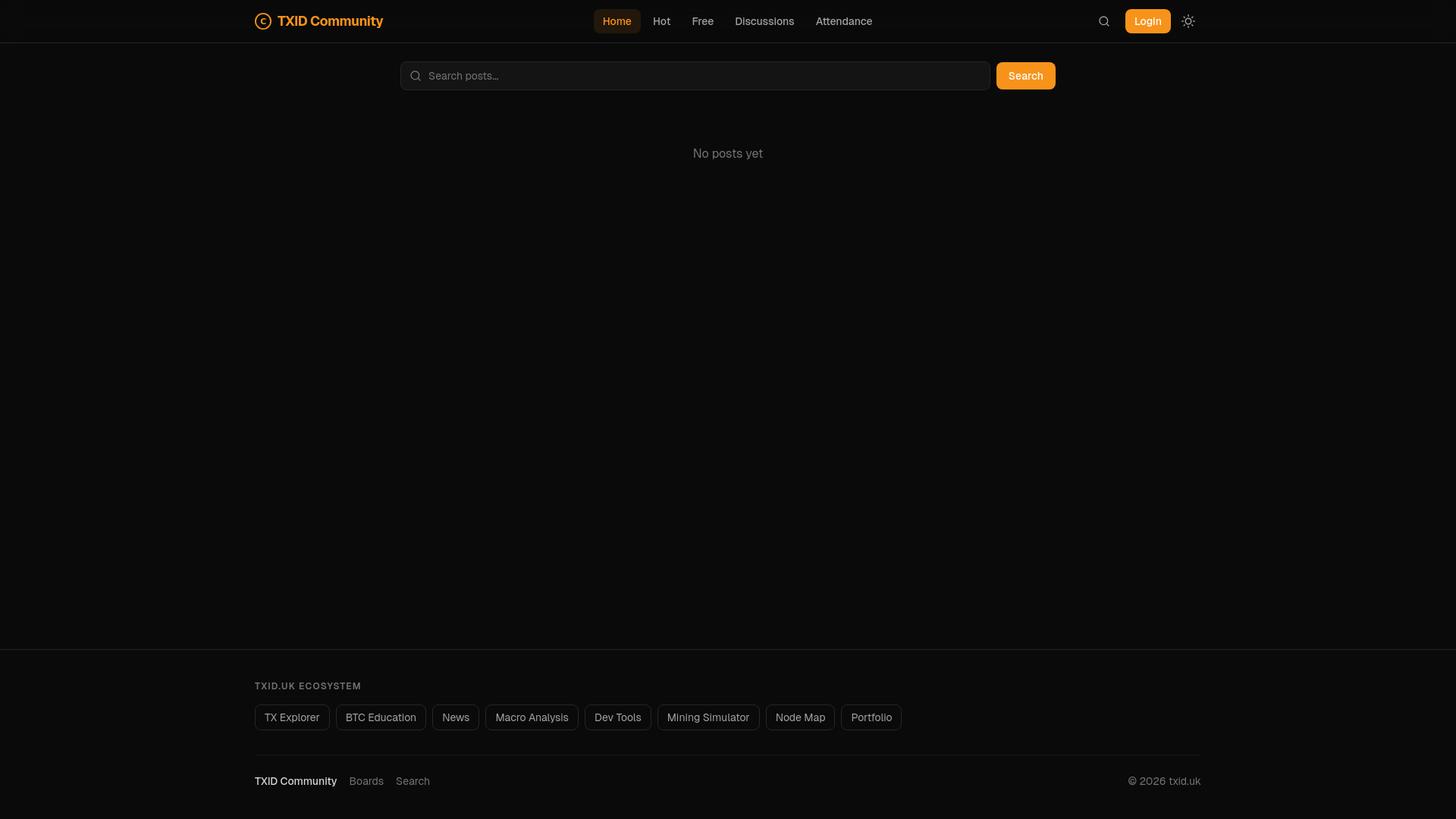Click the footer Search link
This screenshot has height=819, width=1456.
(x=413, y=781)
